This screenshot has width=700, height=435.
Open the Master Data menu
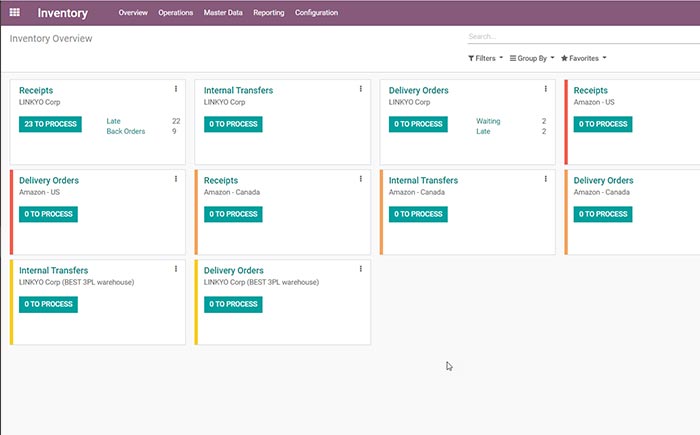(x=225, y=13)
